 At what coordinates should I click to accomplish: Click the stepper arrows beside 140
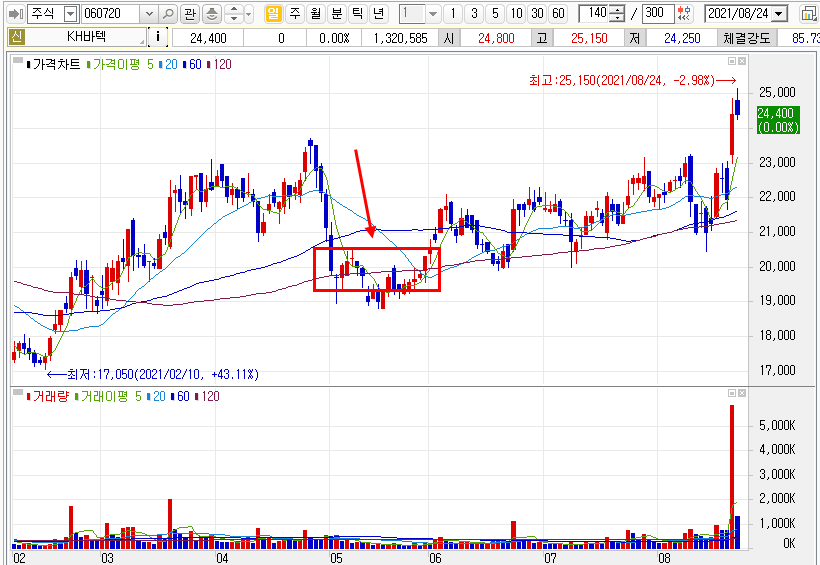618,14
